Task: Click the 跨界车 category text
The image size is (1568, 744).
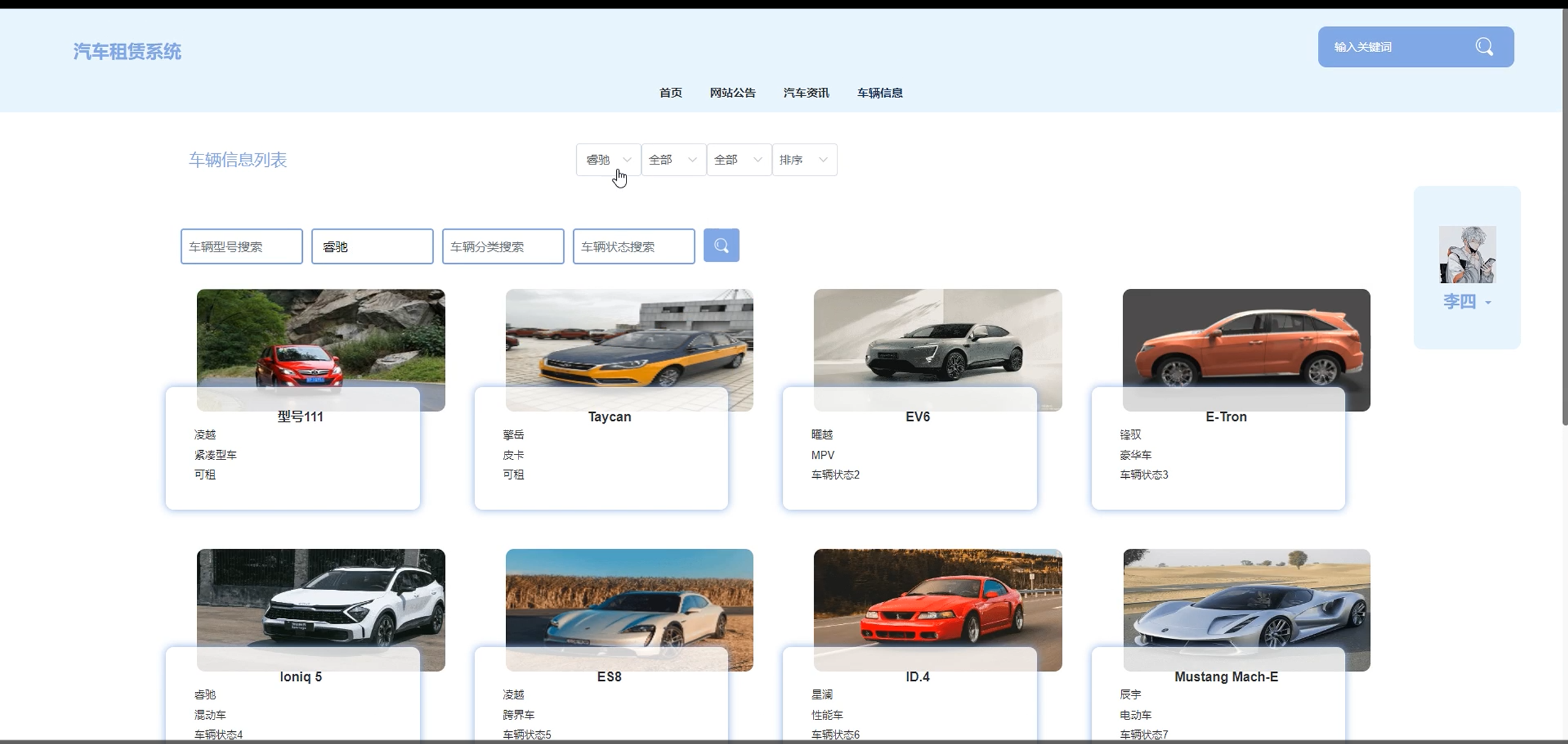Action: [x=519, y=715]
